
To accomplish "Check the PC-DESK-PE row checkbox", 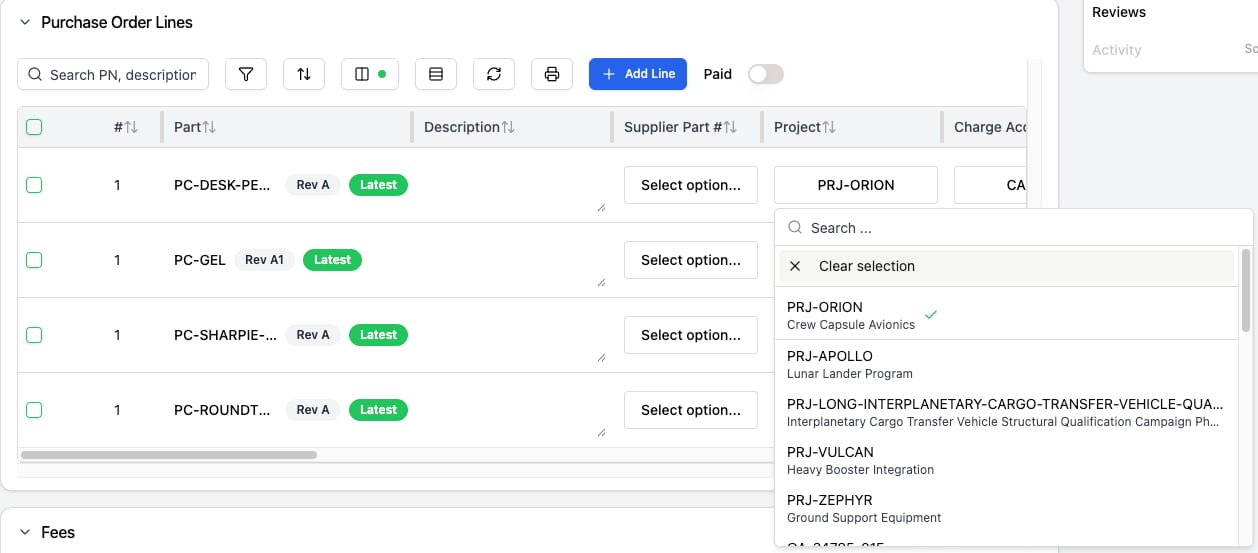I will [34, 185].
